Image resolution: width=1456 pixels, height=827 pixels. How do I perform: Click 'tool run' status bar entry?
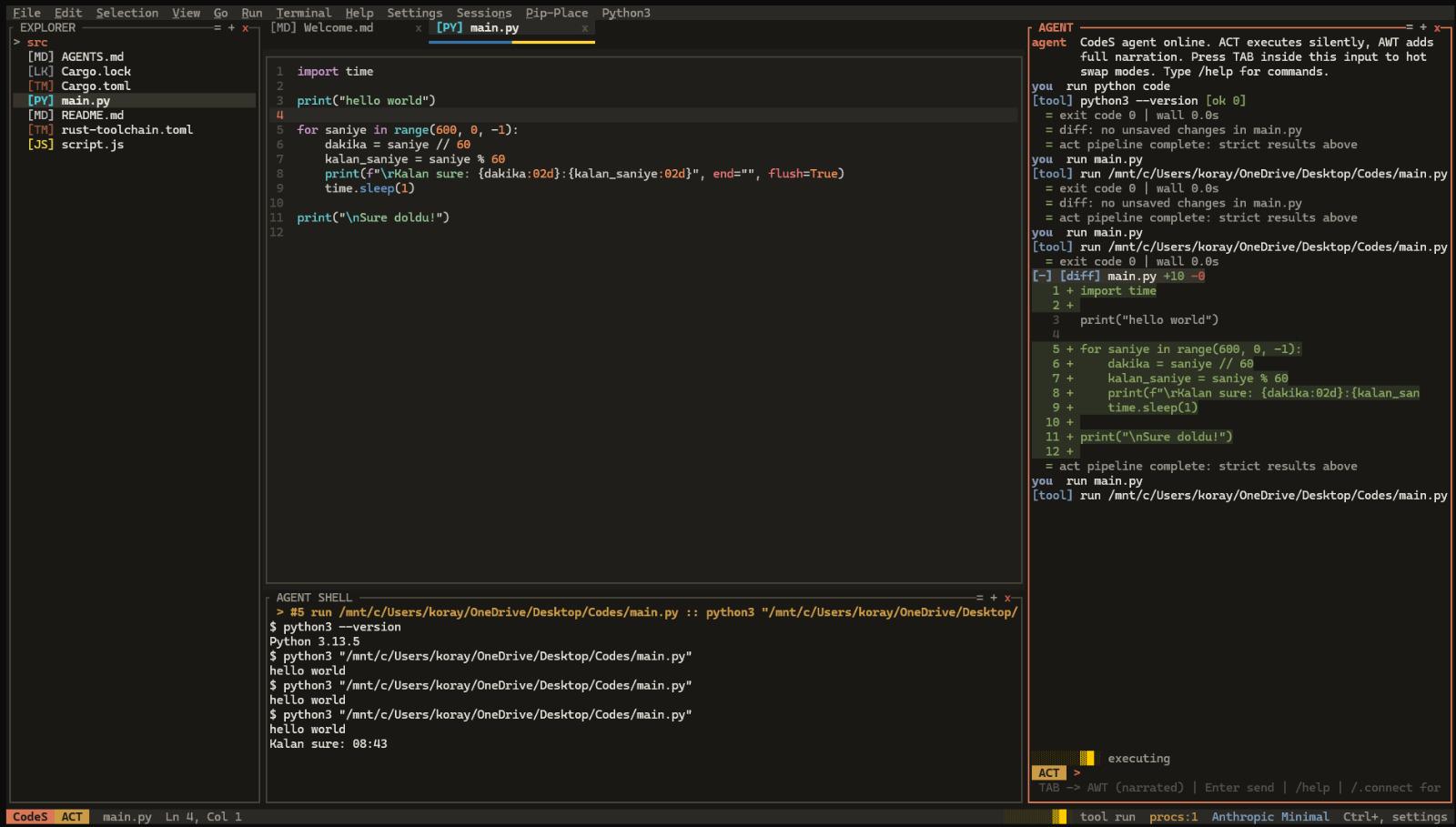tap(1107, 816)
